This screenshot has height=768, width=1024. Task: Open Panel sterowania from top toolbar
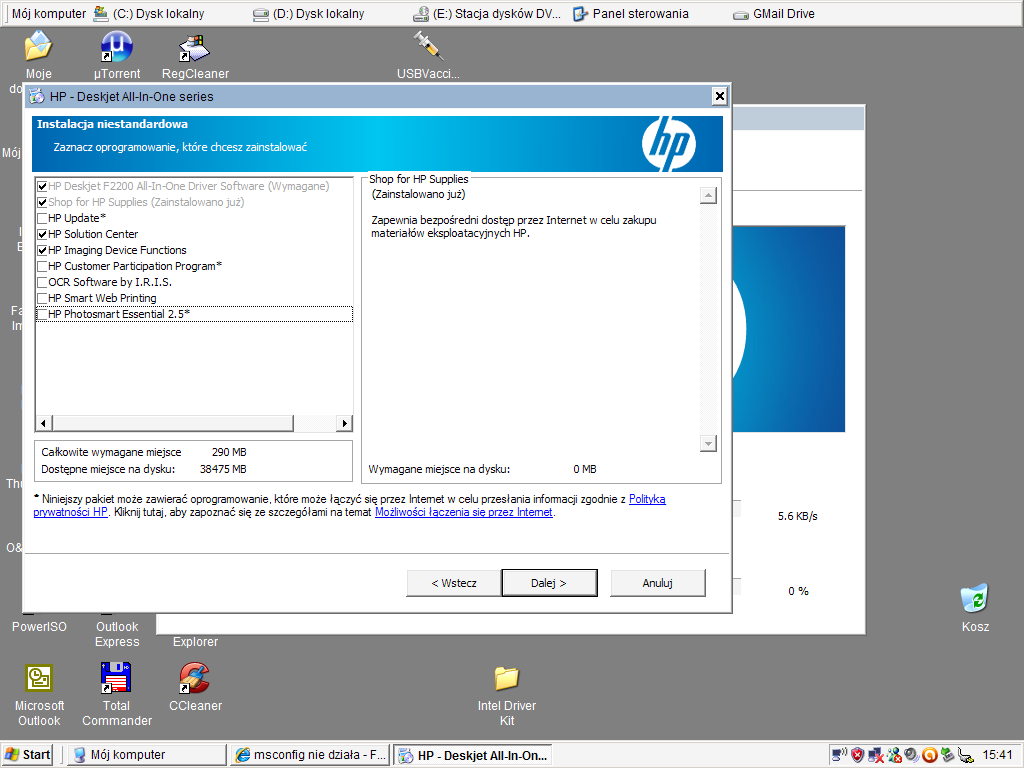click(631, 14)
